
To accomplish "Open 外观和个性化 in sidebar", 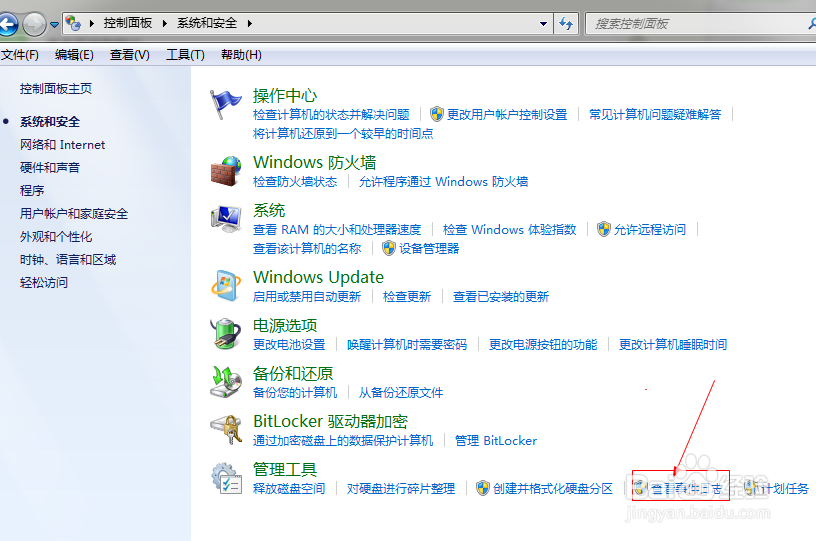I will [56, 237].
